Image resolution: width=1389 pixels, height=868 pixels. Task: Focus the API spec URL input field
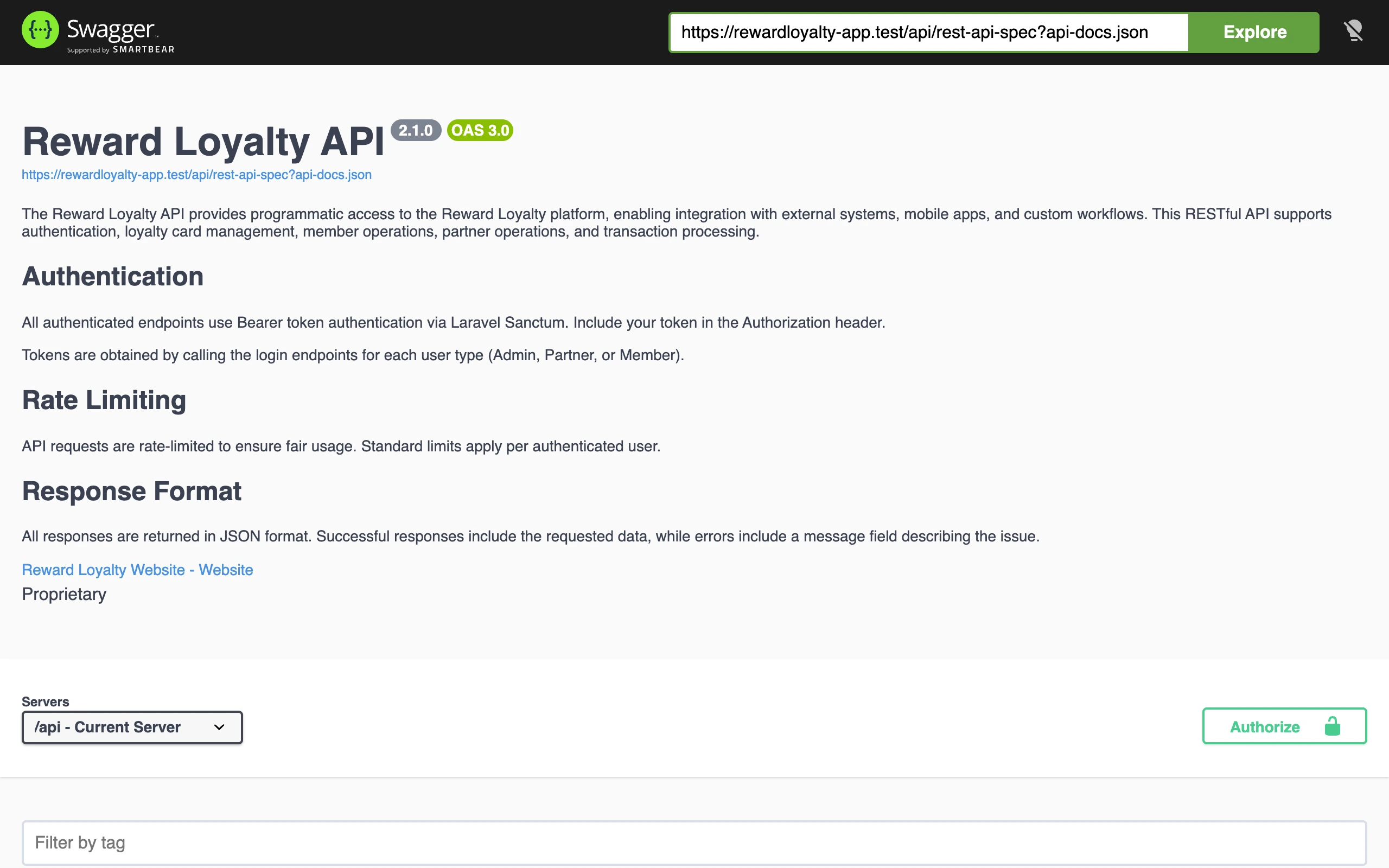tap(929, 32)
